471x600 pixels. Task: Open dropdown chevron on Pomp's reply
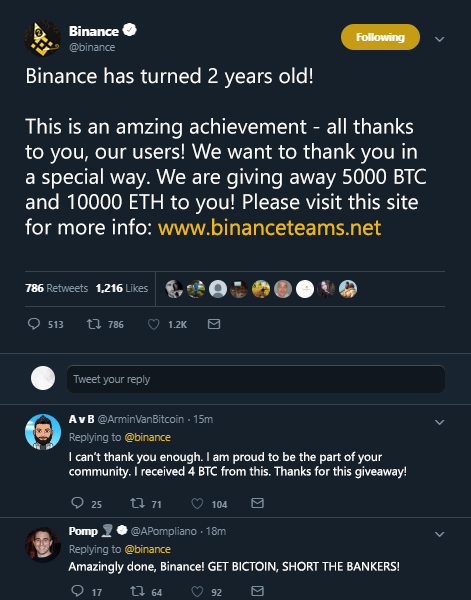point(440,534)
